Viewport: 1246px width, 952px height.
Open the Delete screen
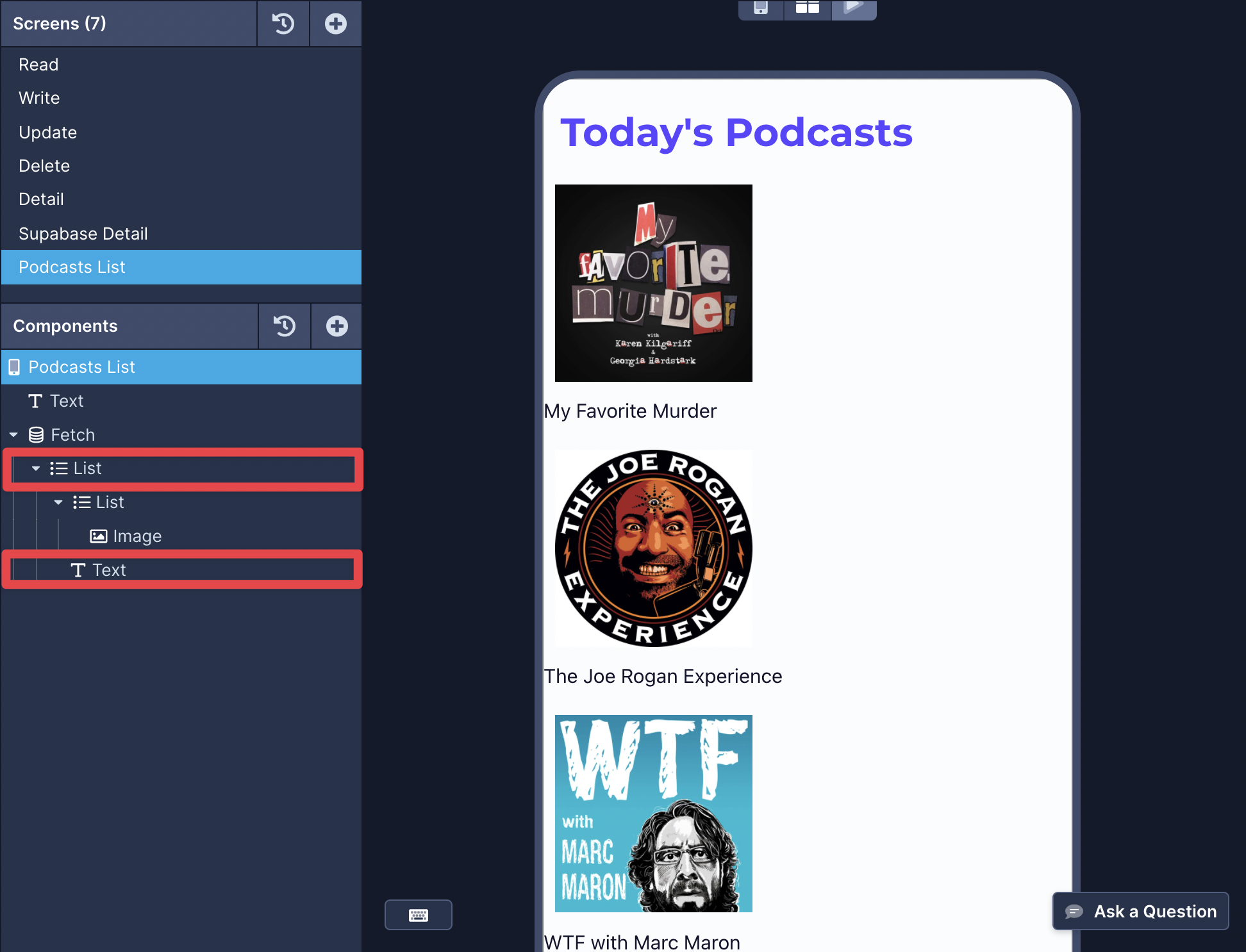coord(181,166)
